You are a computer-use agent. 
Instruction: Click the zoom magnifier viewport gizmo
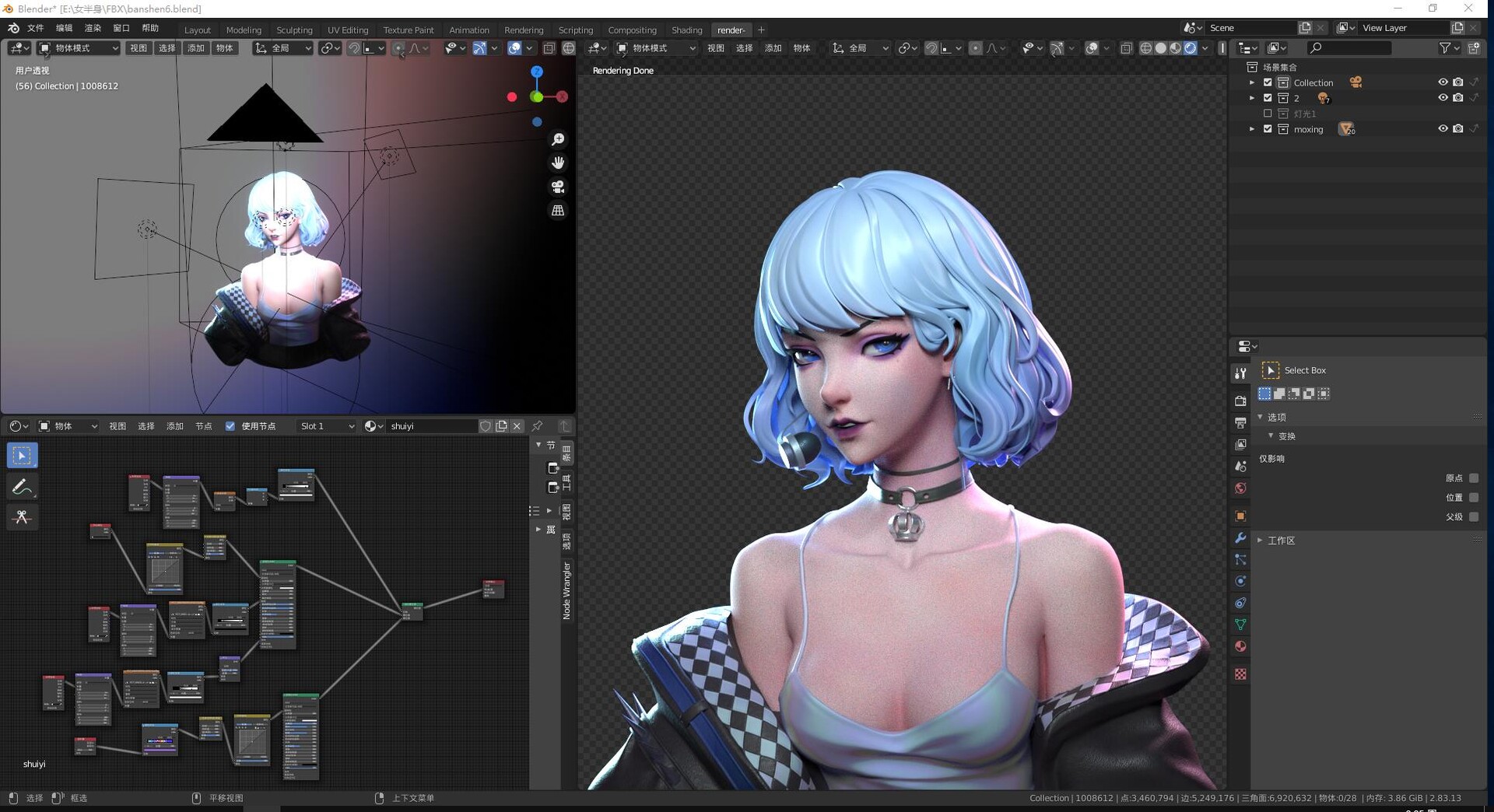[x=558, y=139]
